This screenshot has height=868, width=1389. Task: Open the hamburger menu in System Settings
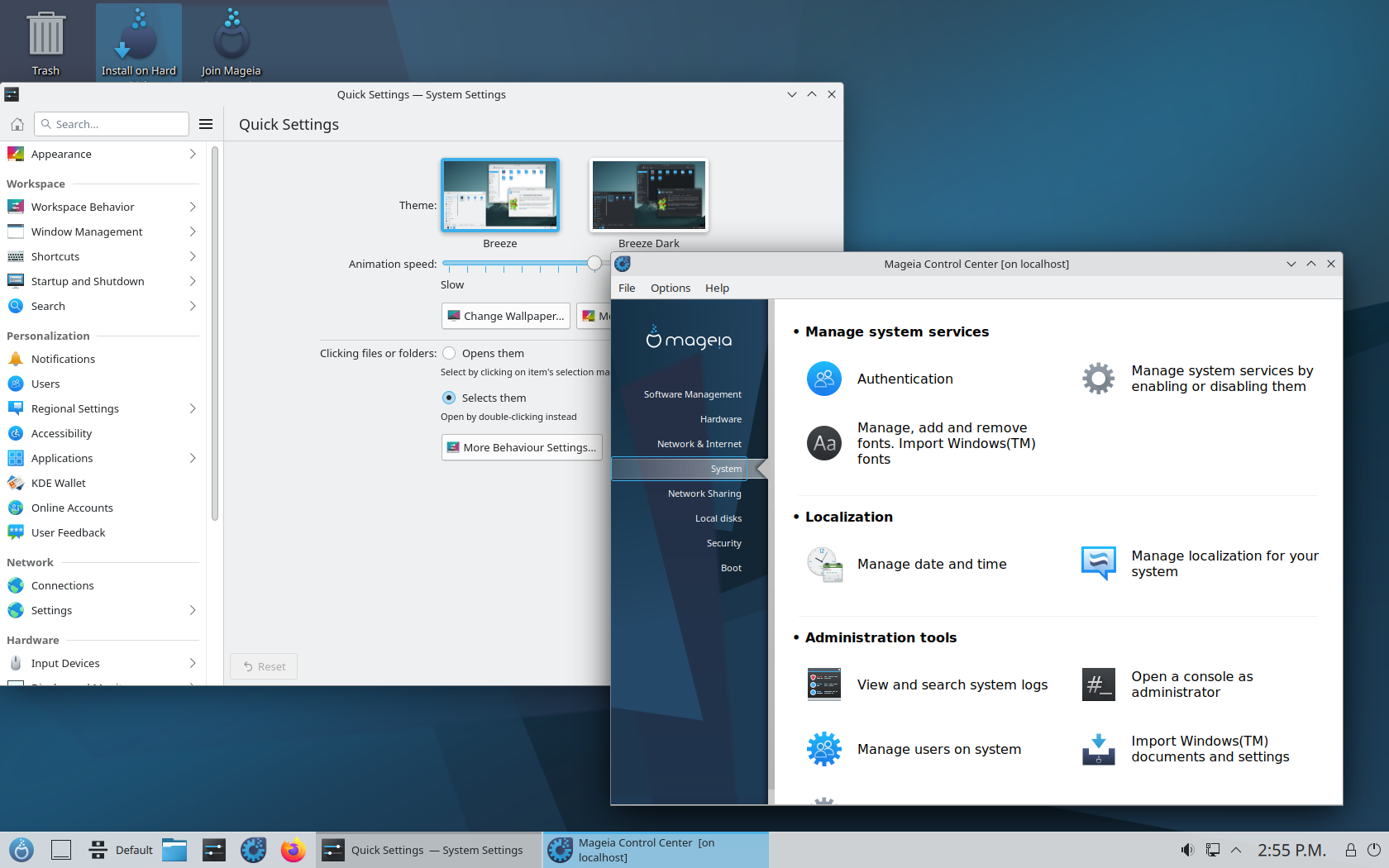tap(206, 124)
